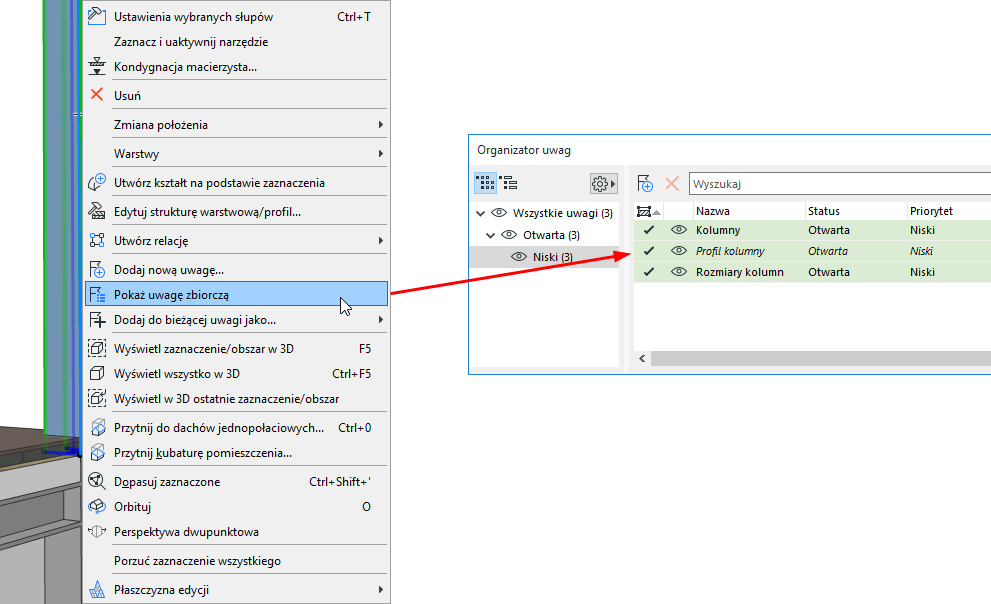Click the icon beside Wyświetl w 3D ostatnie zaznaczenie/obszar
The height and width of the screenshot is (604, 991).
(97, 399)
